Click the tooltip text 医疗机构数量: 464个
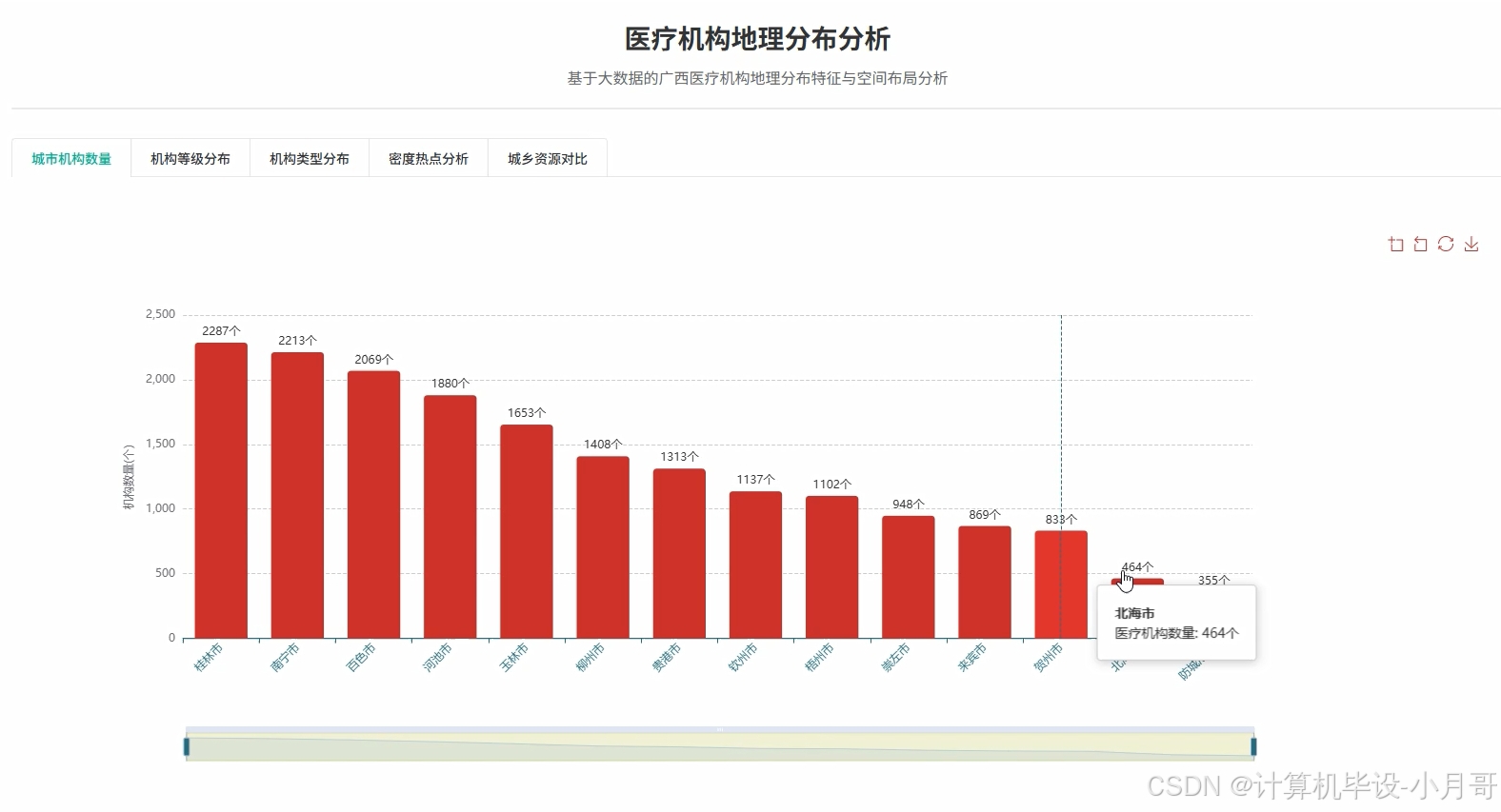The width and height of the screenshot is (1501, 812). 1177,633
